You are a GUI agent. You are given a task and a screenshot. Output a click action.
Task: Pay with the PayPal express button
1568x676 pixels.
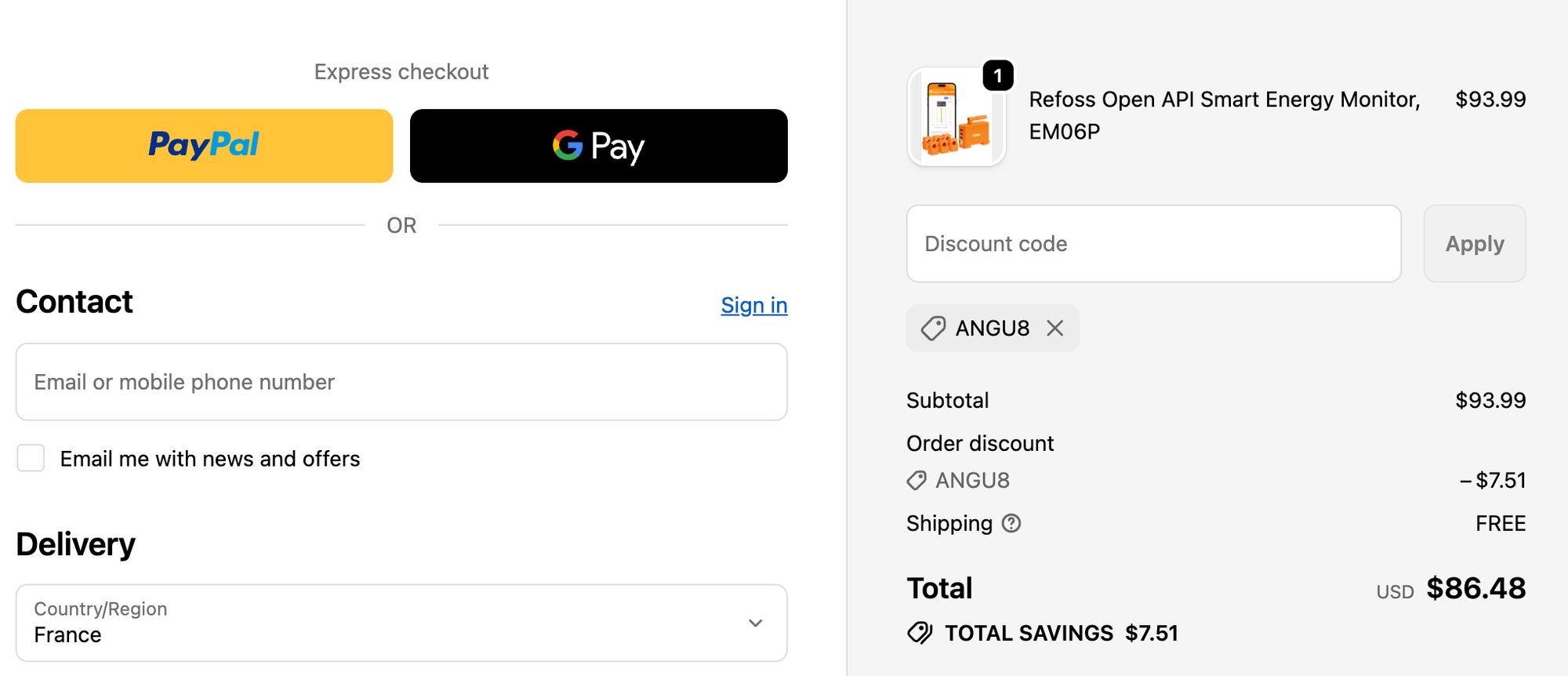204,146
